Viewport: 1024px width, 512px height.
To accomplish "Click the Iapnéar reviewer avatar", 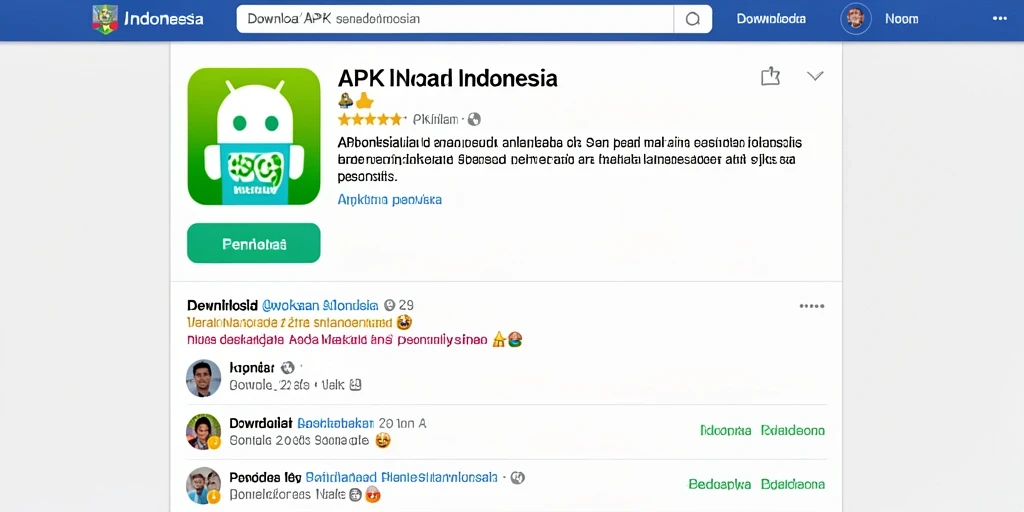I will (x=203, y=377).
